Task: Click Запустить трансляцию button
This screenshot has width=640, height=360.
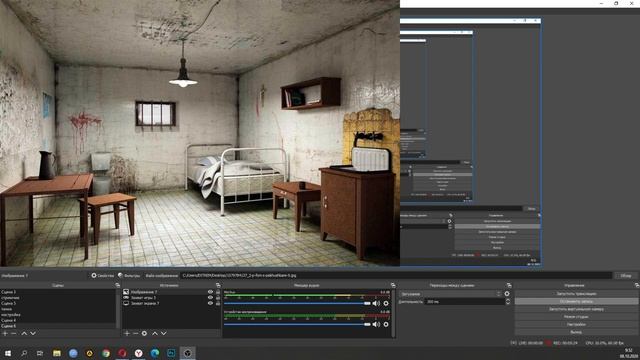Action: coord(576,293)
